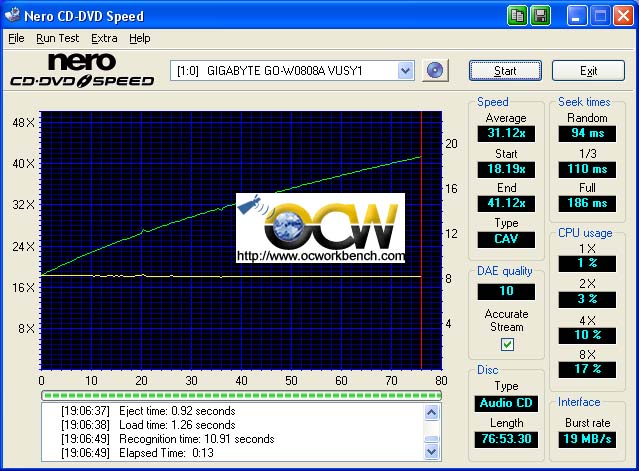Click the 1X CPU usage value 1 %
This screenshot has height=471, width=639.
587,264
